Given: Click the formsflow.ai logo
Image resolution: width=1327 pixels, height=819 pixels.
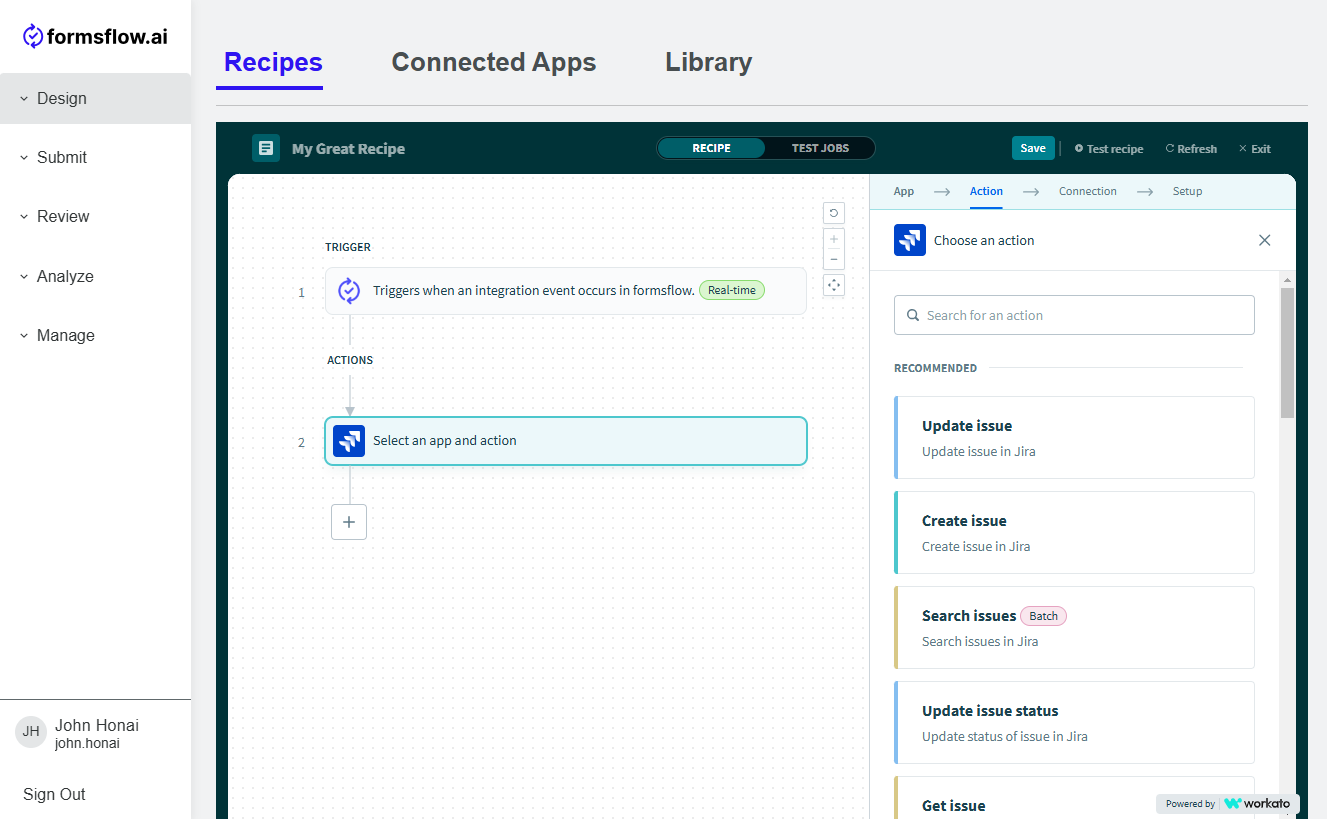Looking at the screenshot, I should pos(95,37).
